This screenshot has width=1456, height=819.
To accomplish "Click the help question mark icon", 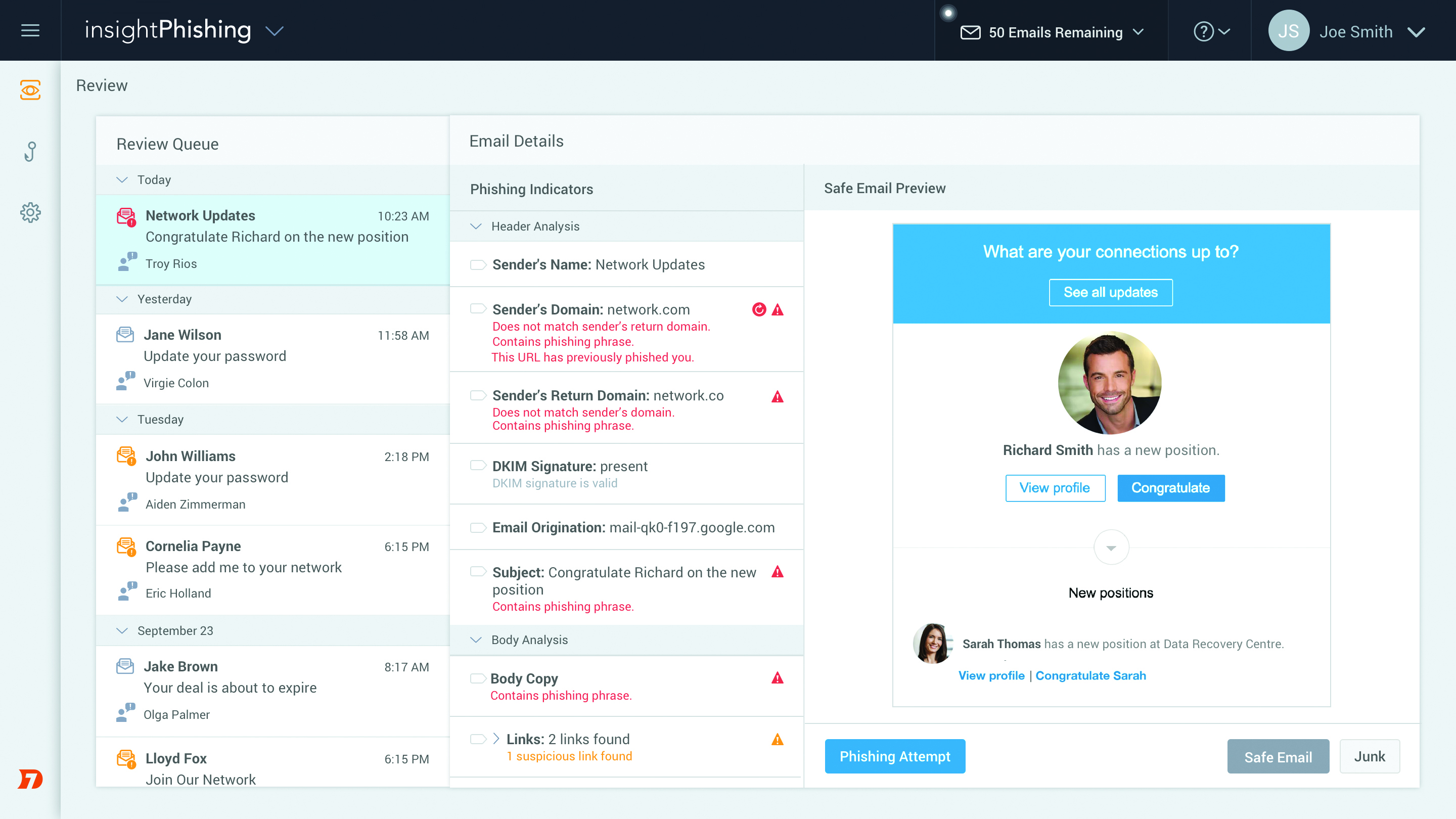I will pyautogui.click(x=1203, y=32).
